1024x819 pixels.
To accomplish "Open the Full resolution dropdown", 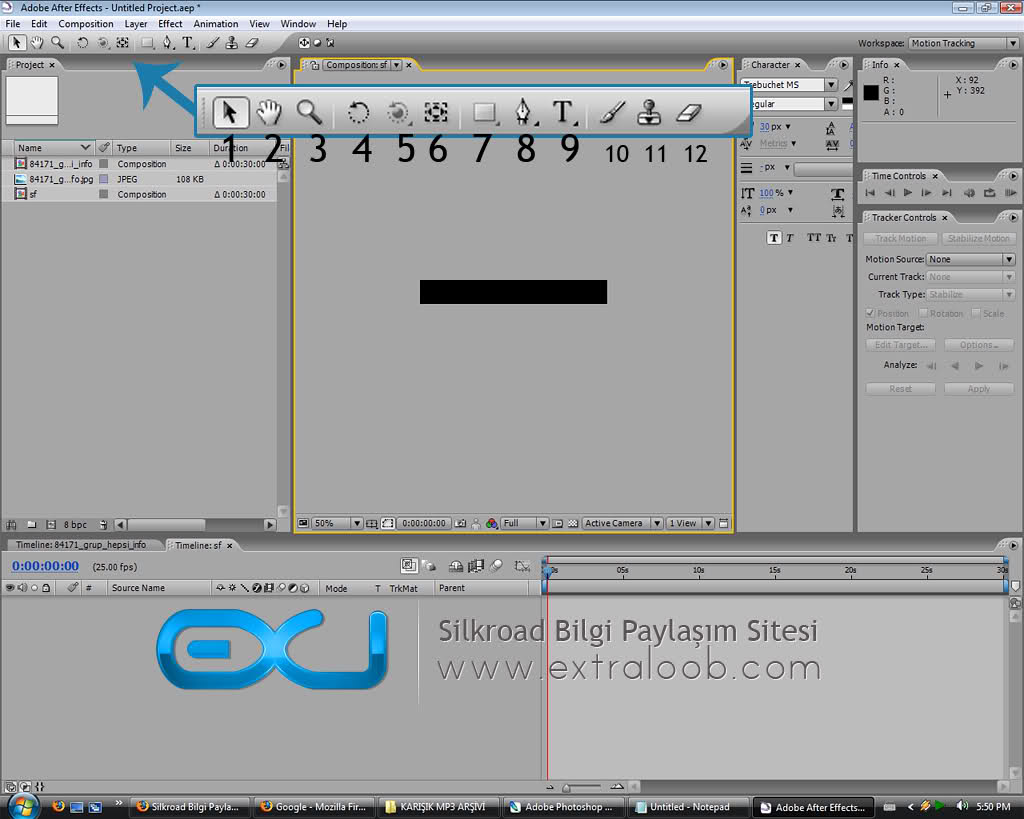I will 524,523.
